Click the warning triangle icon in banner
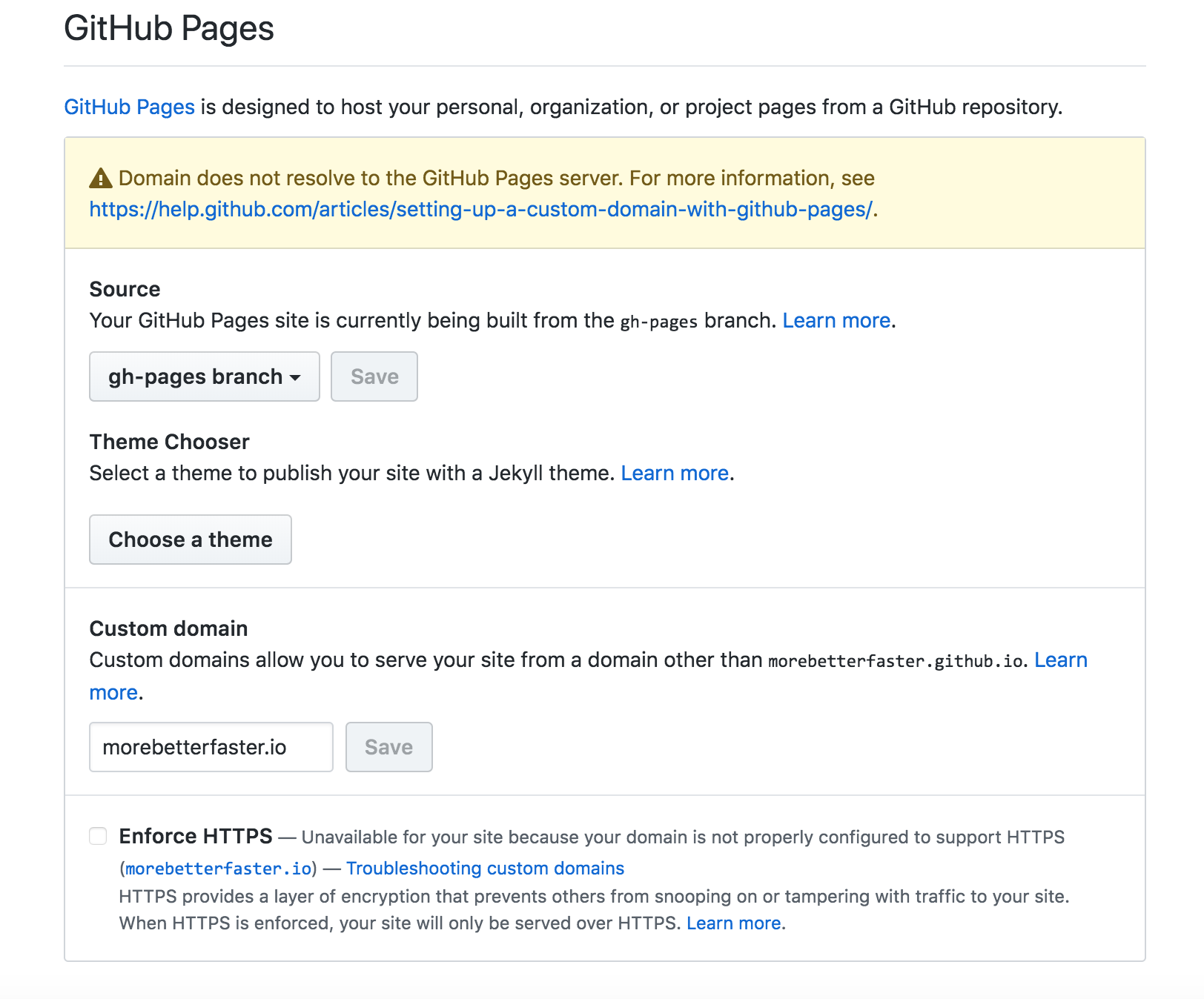The height and width of the screenshot is (999, 1204). 100,179
